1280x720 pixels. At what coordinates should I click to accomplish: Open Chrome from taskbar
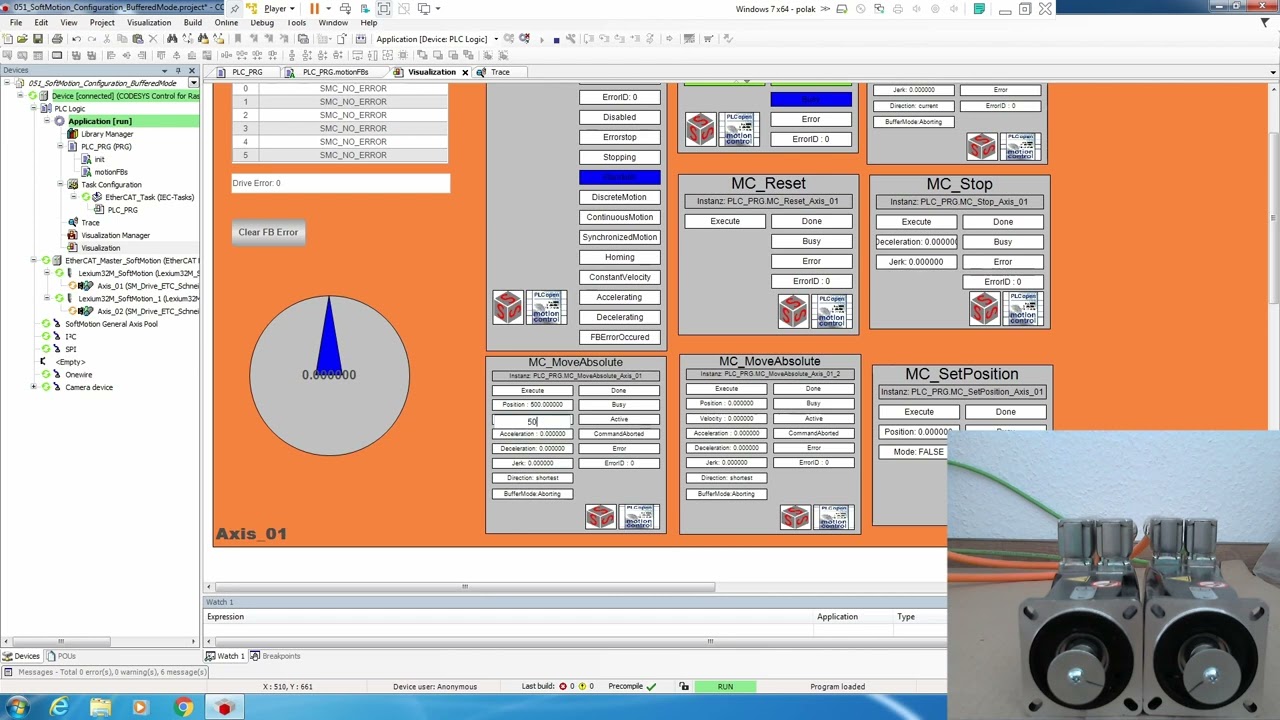pyautogui.click(x=182, y=708)
